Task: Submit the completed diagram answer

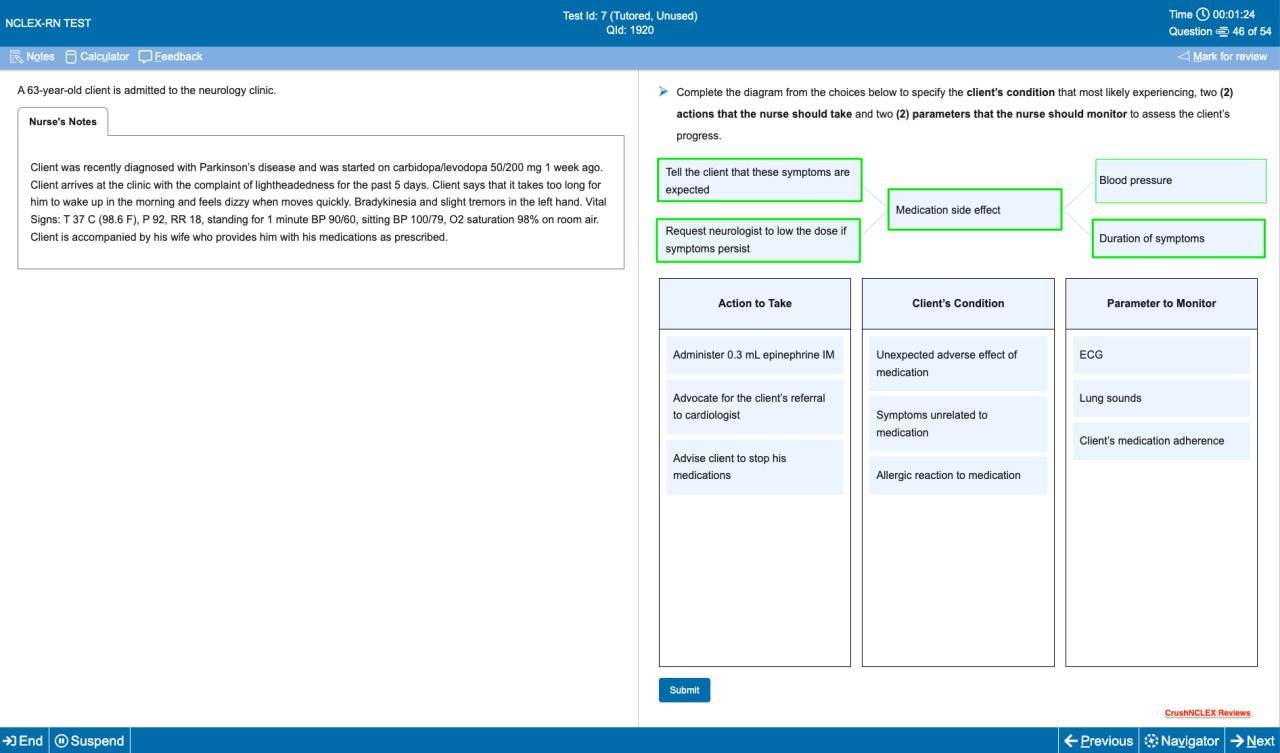Action: coord(684,690)
